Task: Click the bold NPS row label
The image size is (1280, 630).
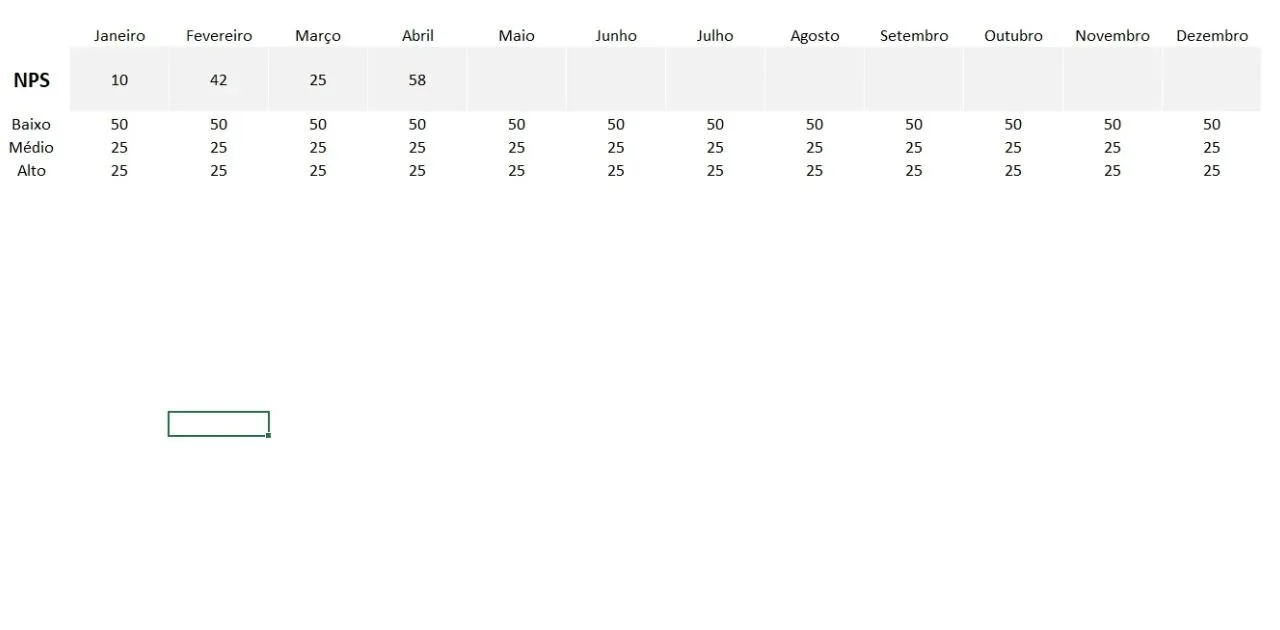Action: pyautogui.click(x=31, y=80)
